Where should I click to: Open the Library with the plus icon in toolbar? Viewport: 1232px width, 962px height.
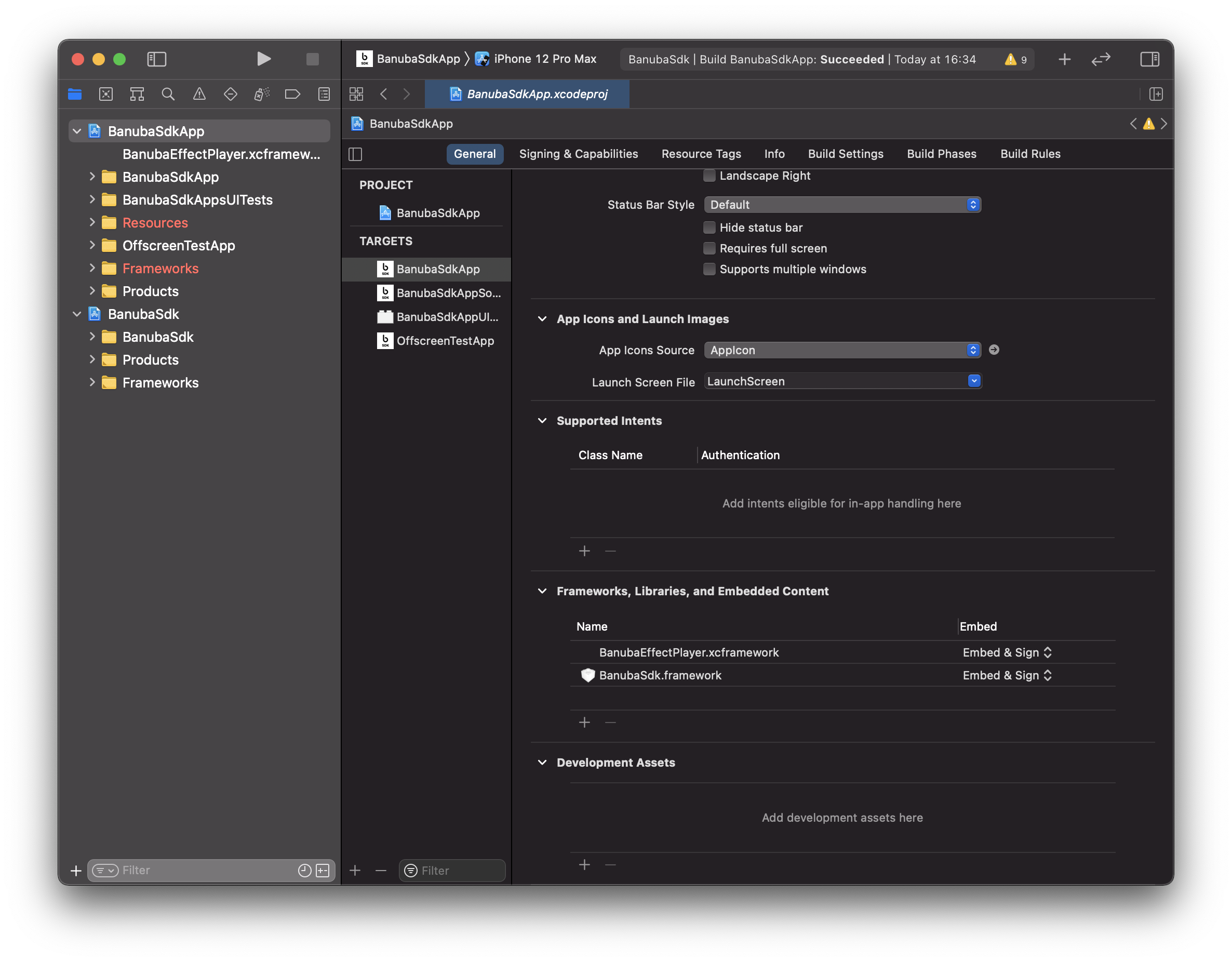(x=1064, y=59)
